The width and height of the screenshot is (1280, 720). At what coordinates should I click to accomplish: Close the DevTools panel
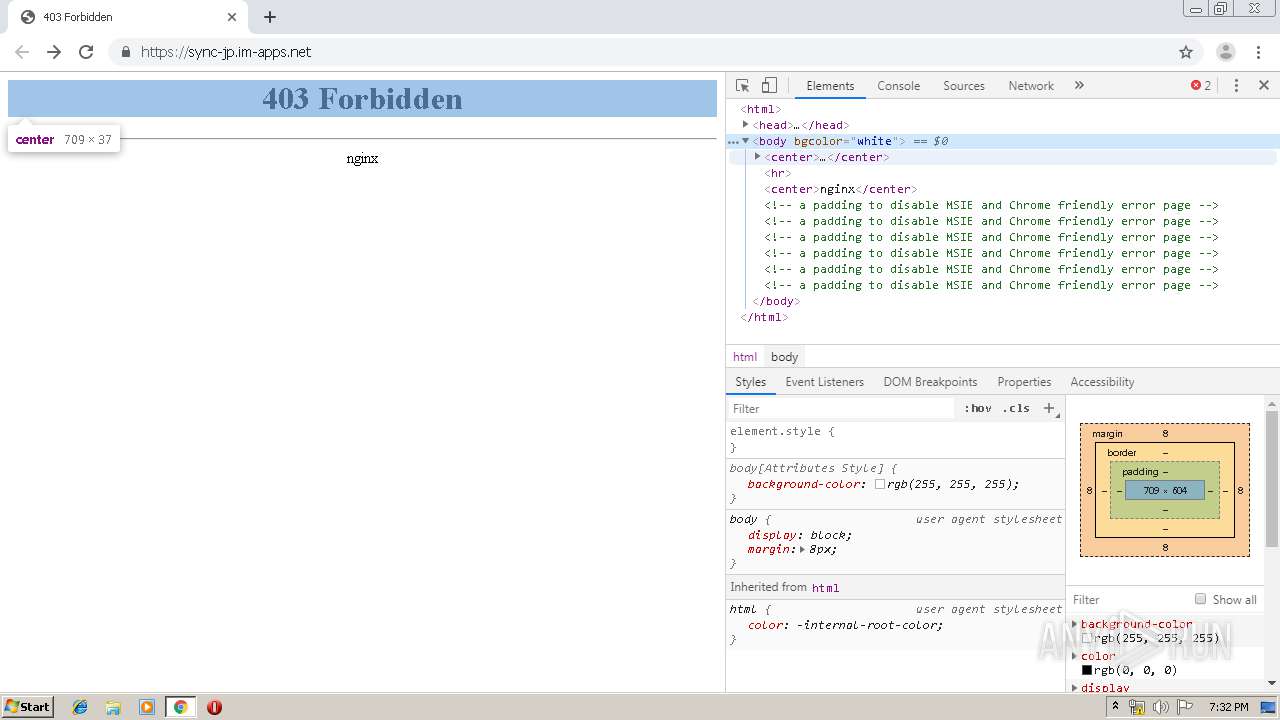(1264, 86)
